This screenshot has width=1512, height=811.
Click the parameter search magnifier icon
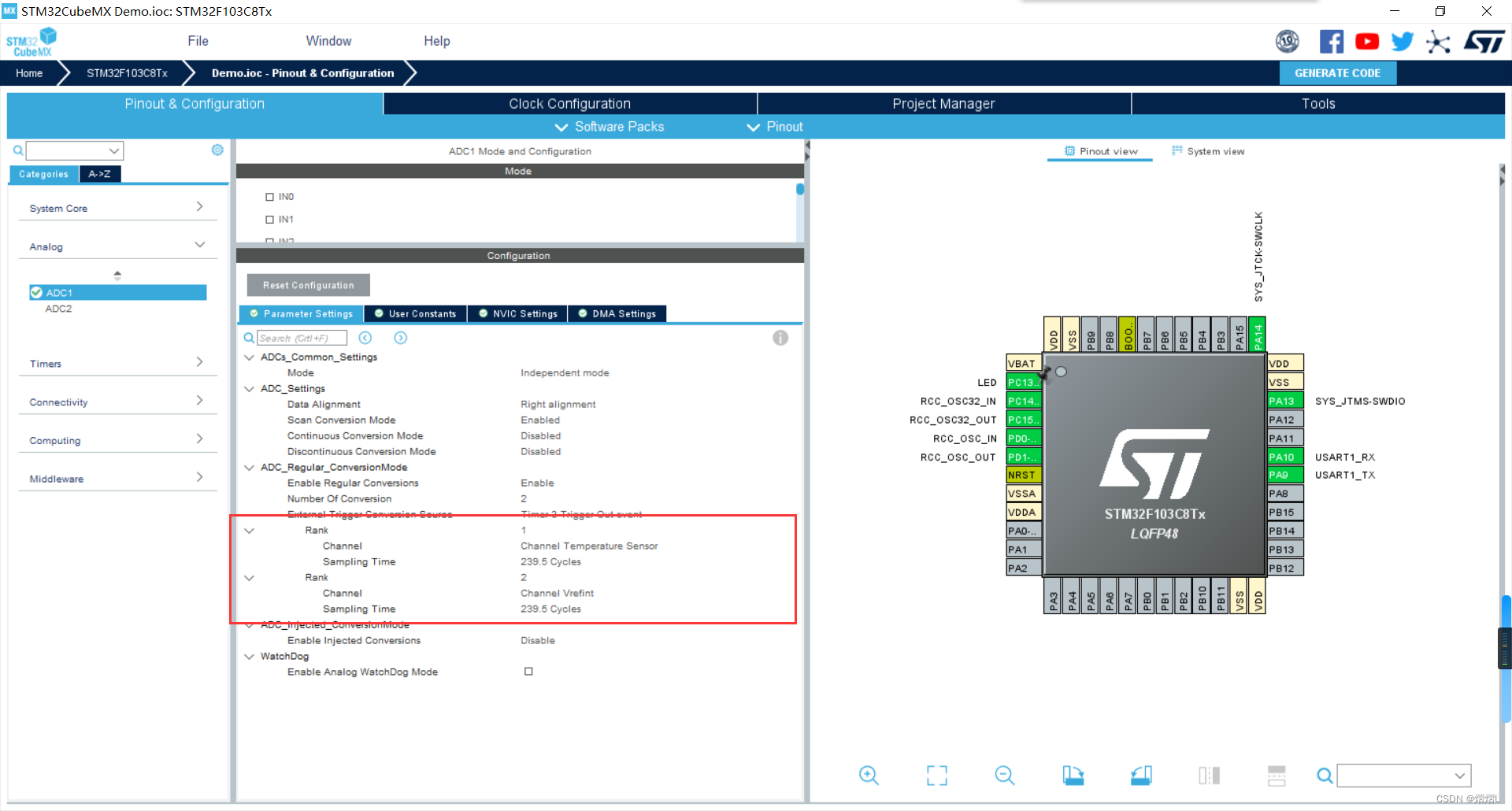(x=249, y=338)
